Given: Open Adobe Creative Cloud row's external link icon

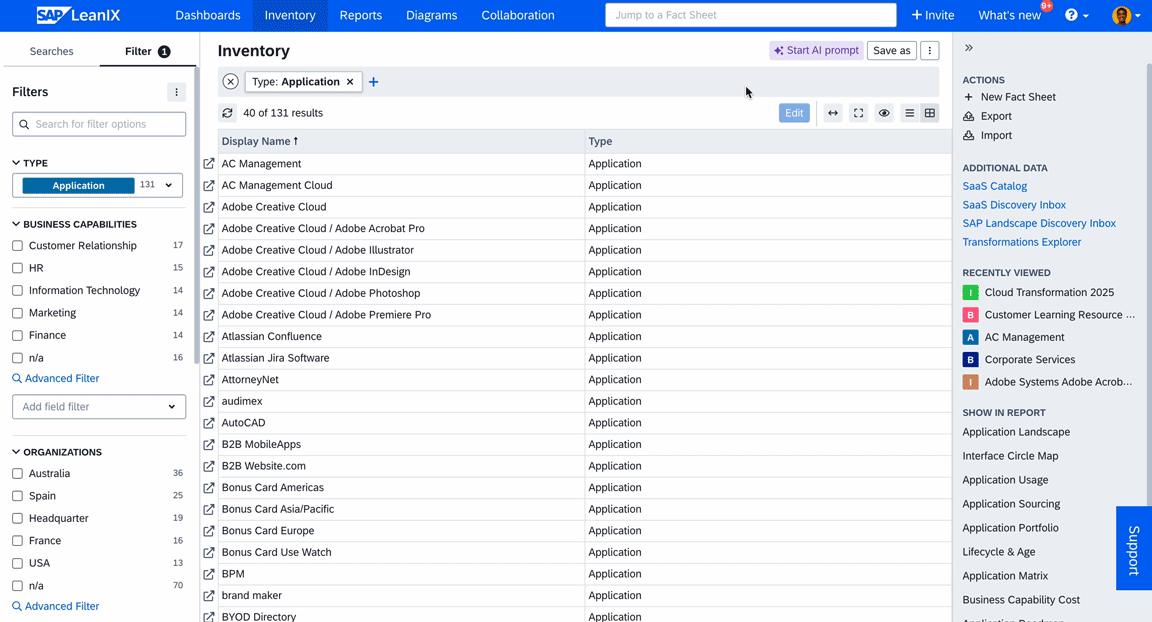Looking at the screenshot, I should pyautogui.click(x=209, y=207).
